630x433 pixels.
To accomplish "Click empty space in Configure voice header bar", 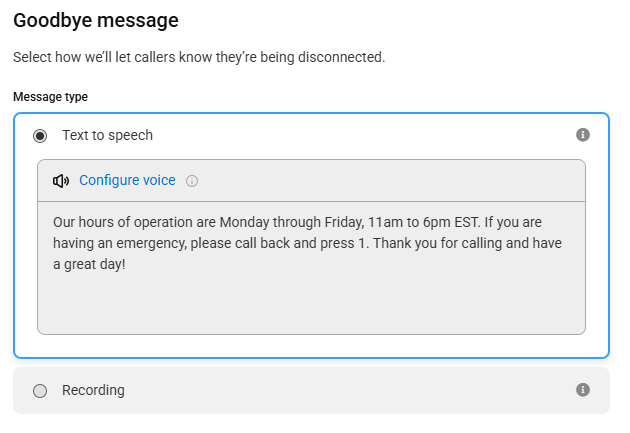I will [x=382, y=181].
